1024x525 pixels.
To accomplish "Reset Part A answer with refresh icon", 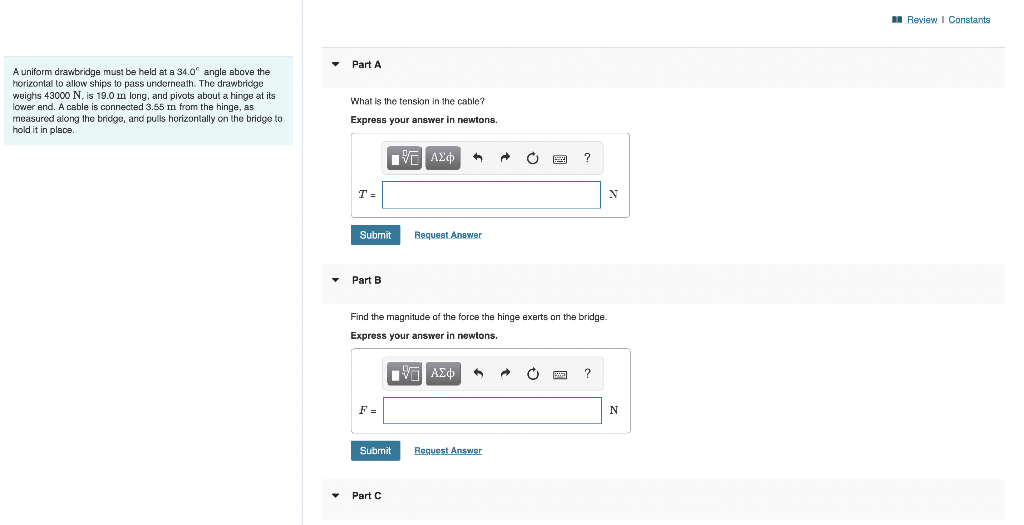I will [x=532, y=158].
